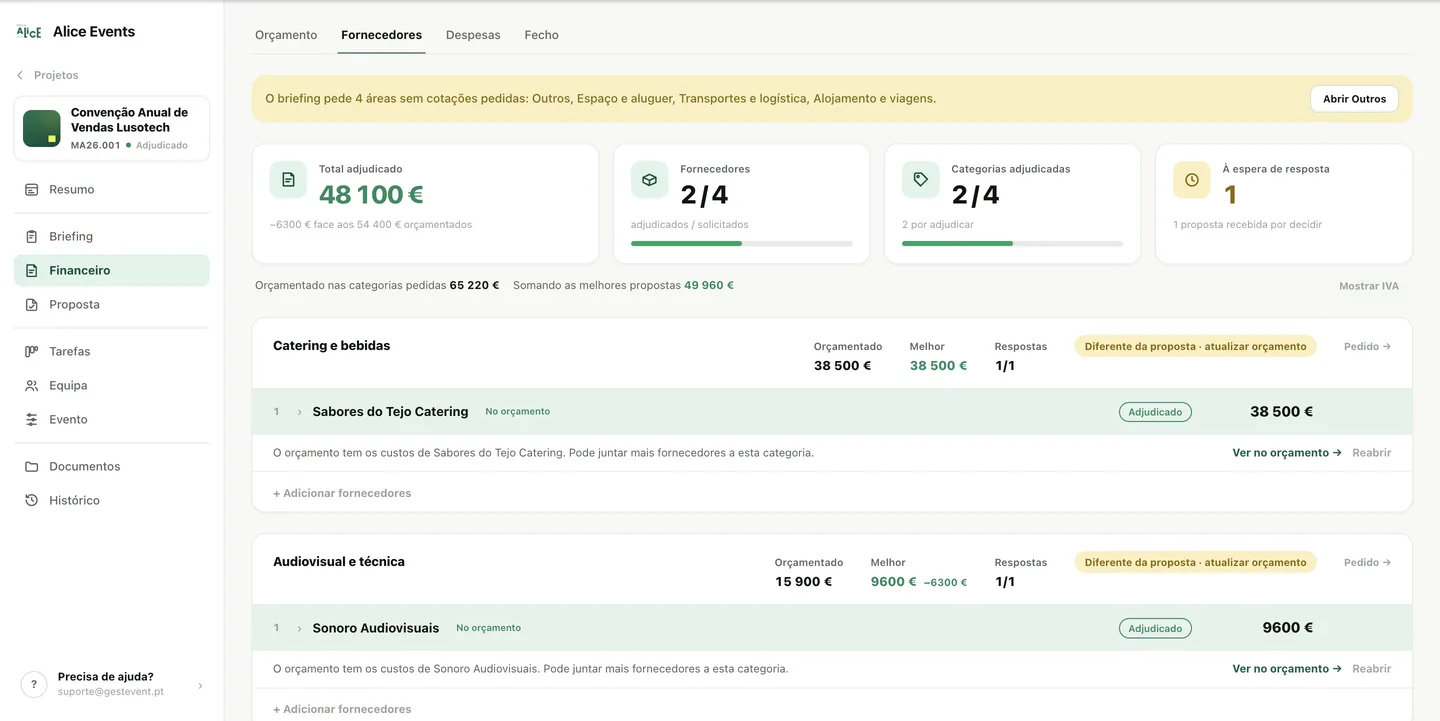
Task: Toggle Mostrar IVA
Action: click(x=1368, y=286)
